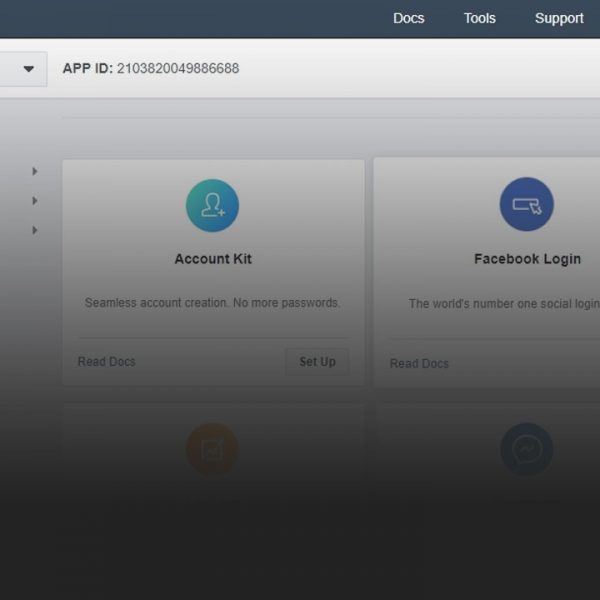Expand the first sidebar arrow item
Image resolution: width=600 pixels, height=600 pixels.
pyautogui.click(x=34, y=171)
